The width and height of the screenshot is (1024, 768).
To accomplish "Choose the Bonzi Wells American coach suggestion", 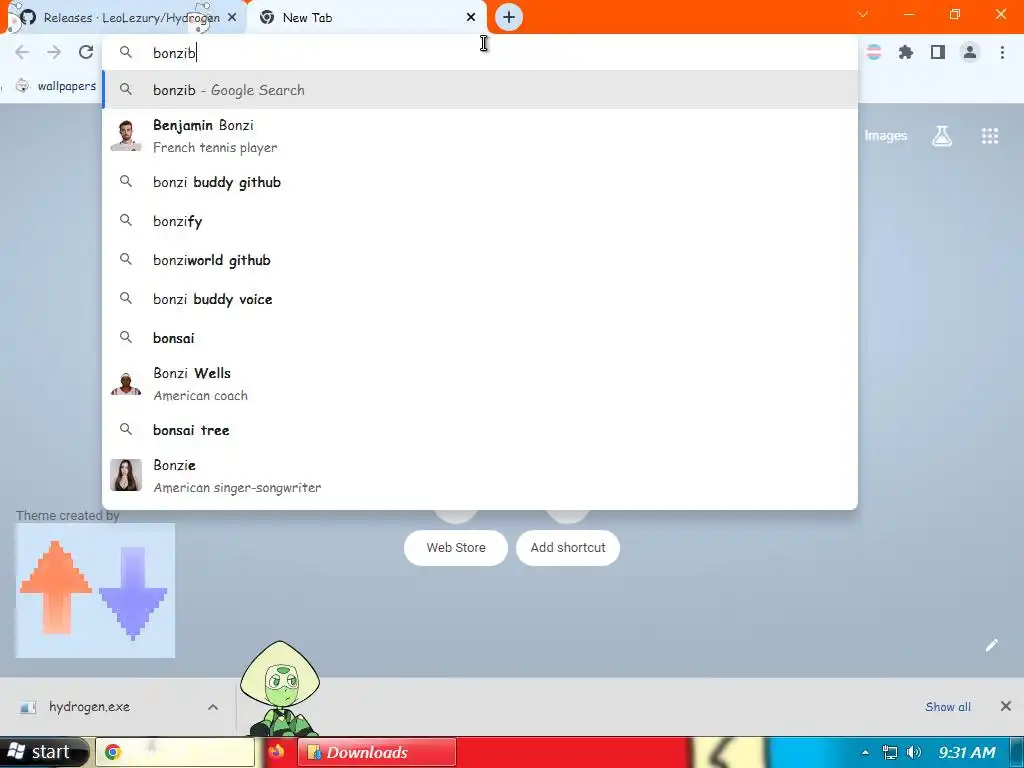I will point(480,384).
